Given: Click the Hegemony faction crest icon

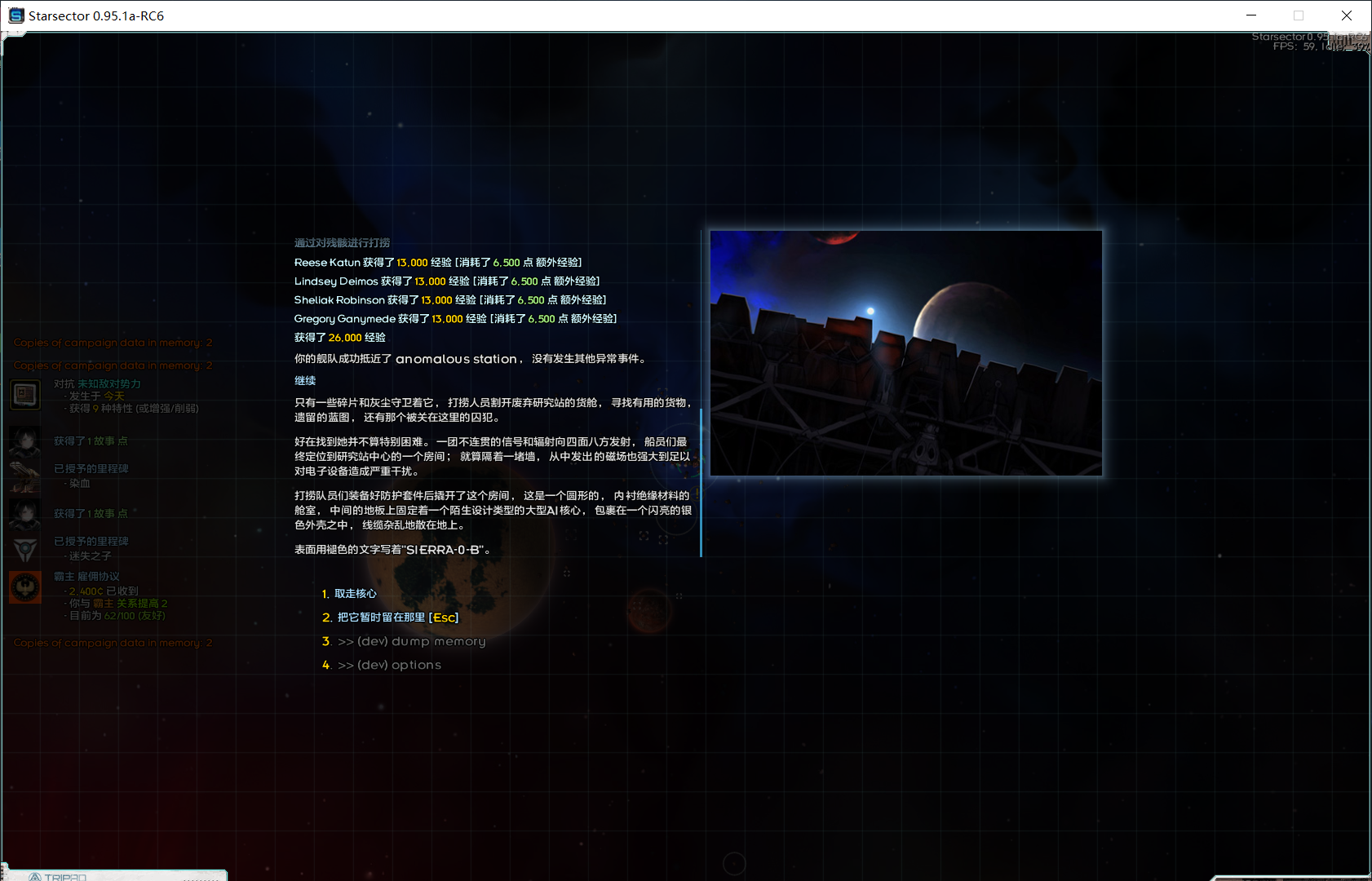Looking at the screenshot, I should tap(25, 587).
